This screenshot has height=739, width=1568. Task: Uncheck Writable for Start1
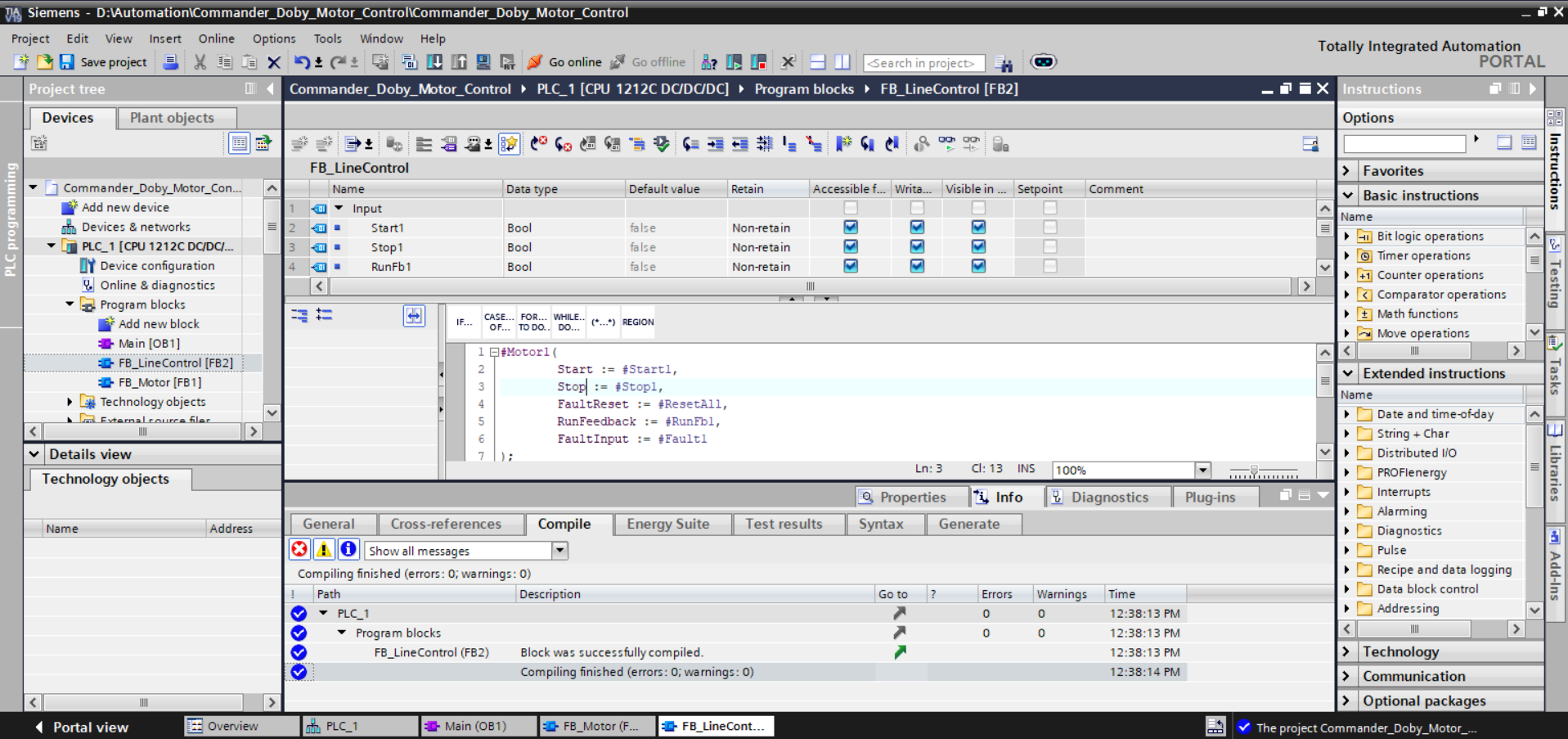click(917, 228)
